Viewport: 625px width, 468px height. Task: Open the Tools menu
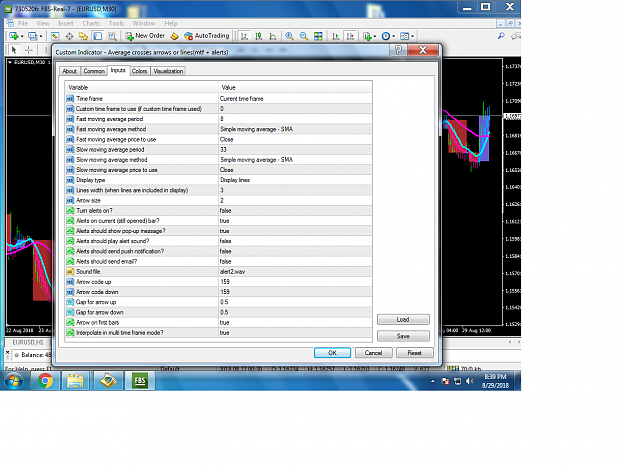tap(116, 23)
